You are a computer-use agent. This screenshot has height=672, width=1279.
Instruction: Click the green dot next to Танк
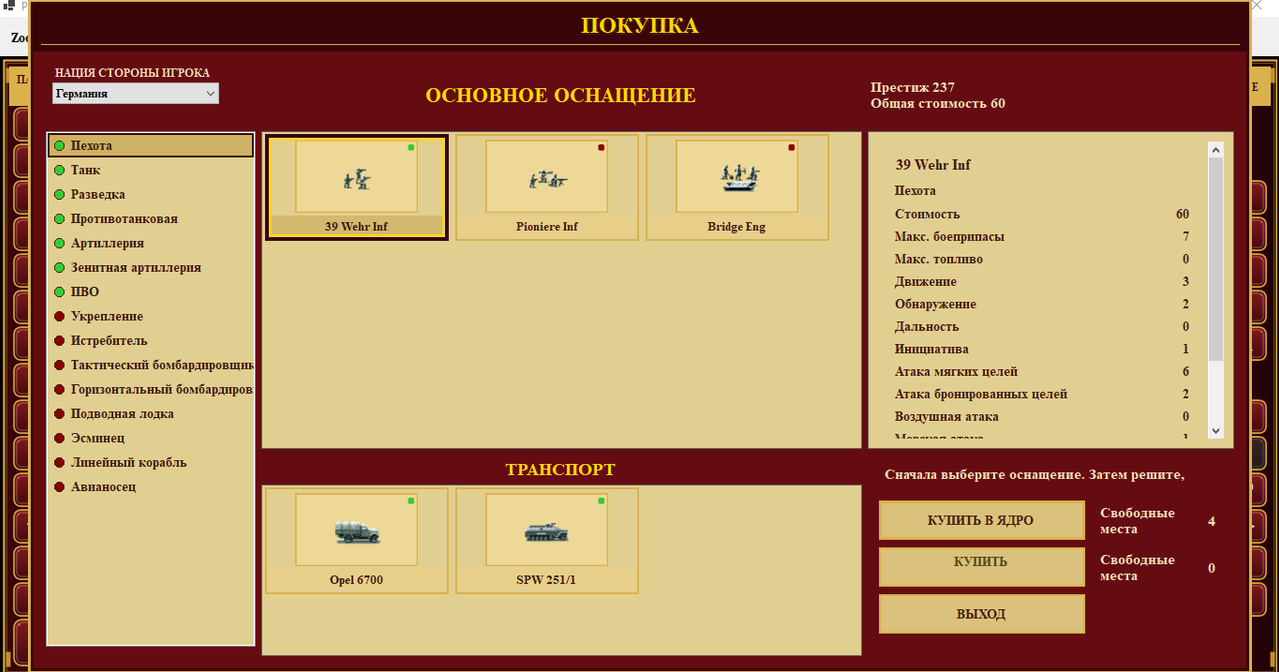(x=59, y=170)
